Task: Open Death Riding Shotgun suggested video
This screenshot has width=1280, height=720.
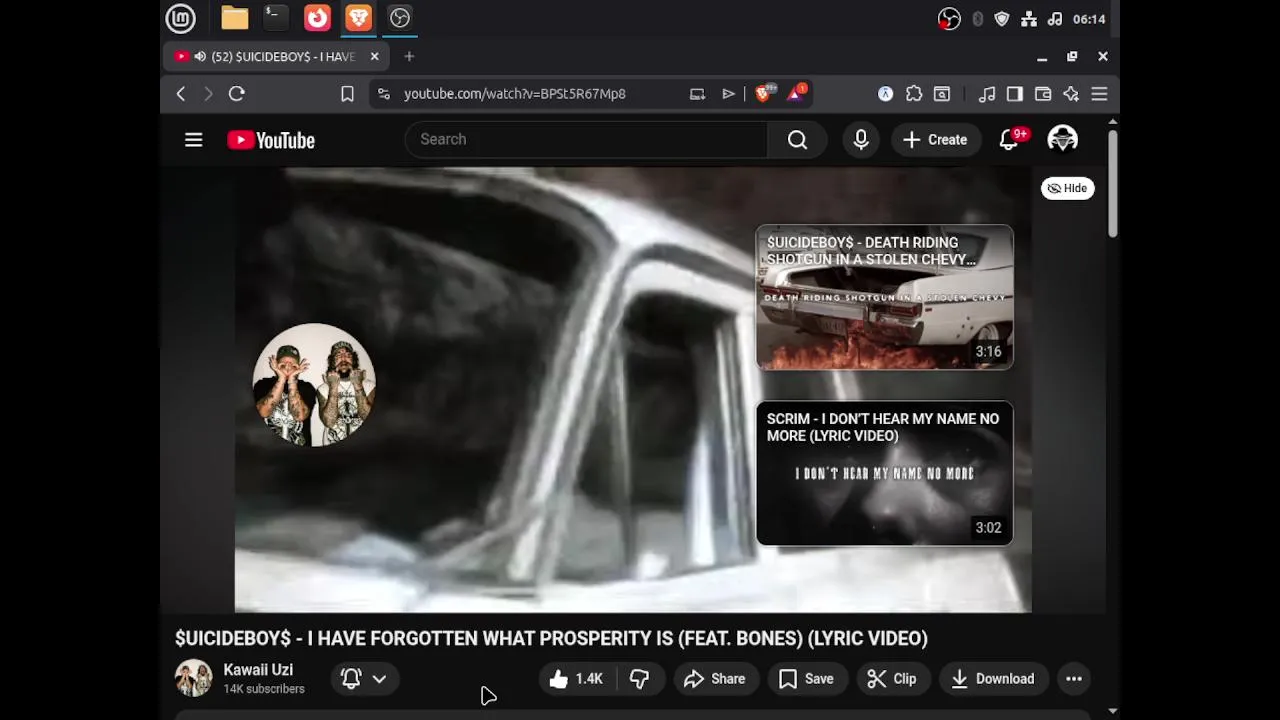Action: (885, 298)
